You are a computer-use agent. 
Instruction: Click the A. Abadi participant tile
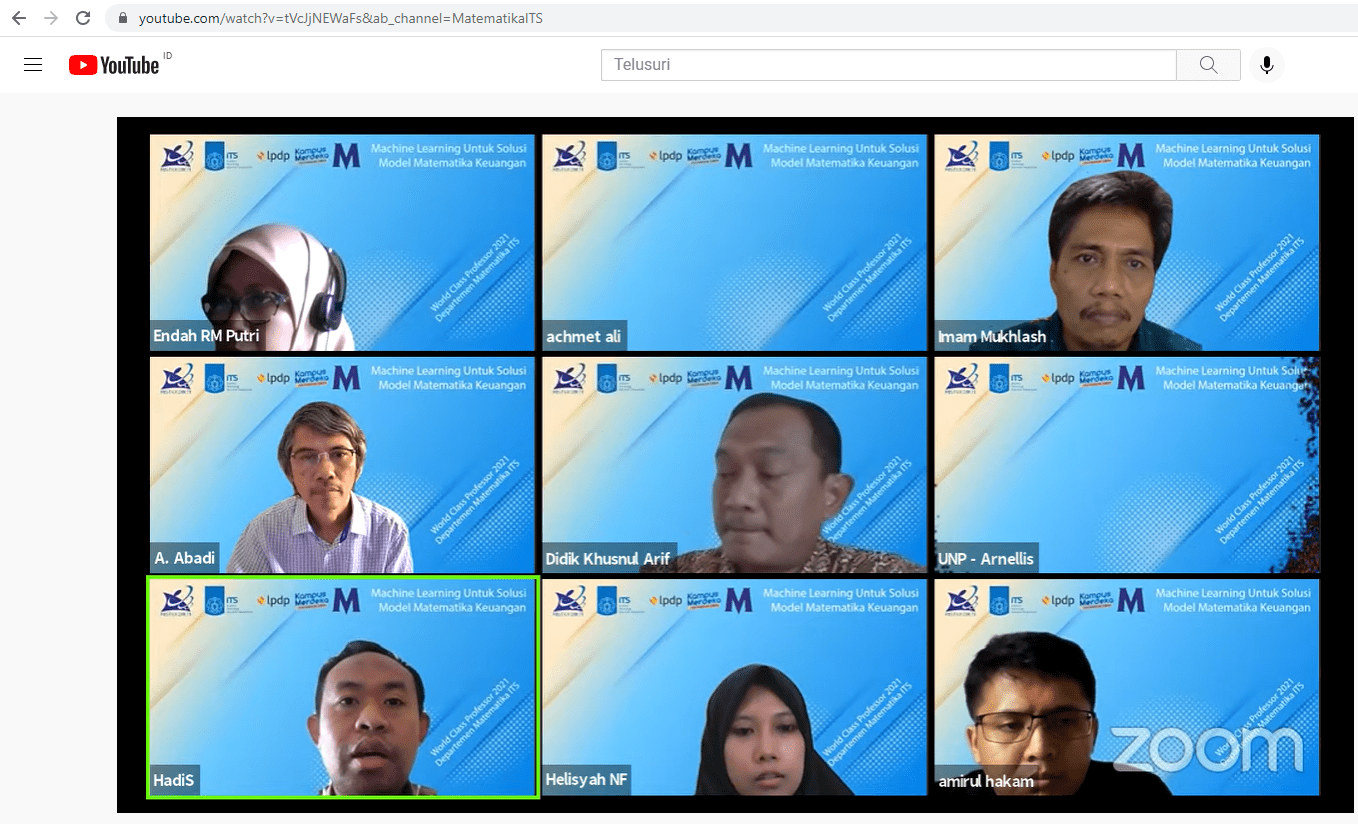coord(342,465)
